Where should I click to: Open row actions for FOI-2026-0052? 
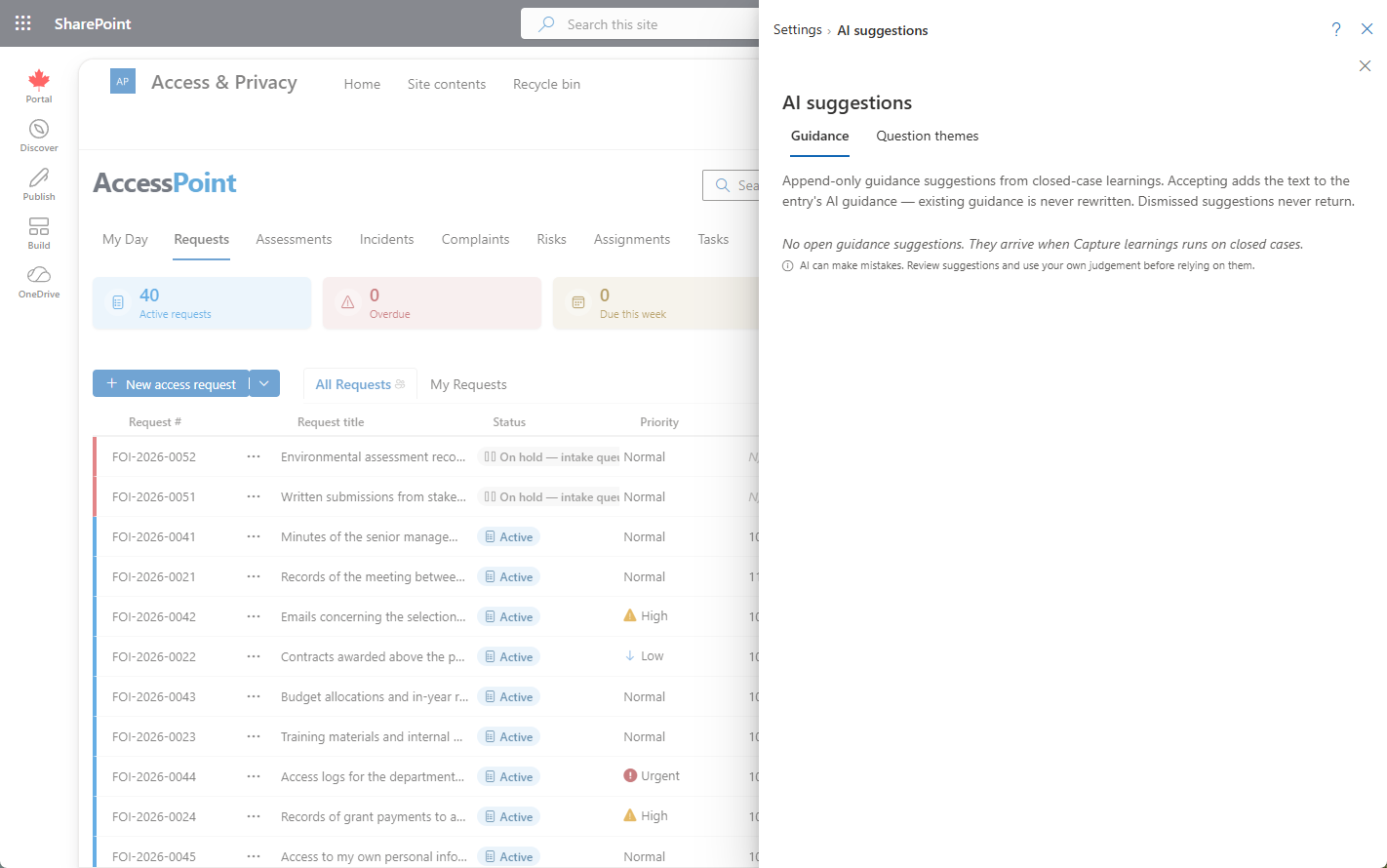[254, 456]
